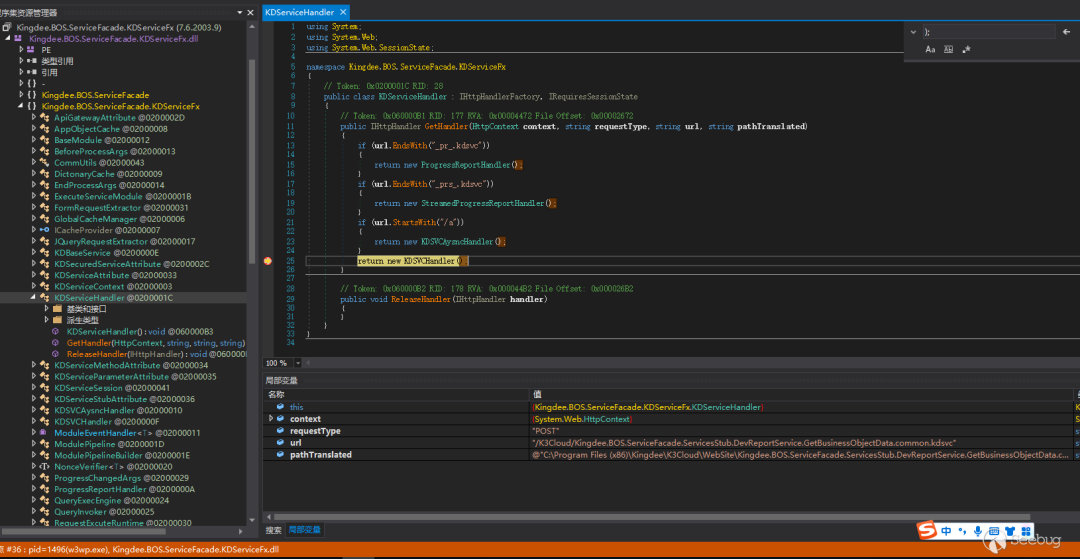This screenshot has height=559, width=1080.
Task: Expand the PE node
Action: click(21, 50)
